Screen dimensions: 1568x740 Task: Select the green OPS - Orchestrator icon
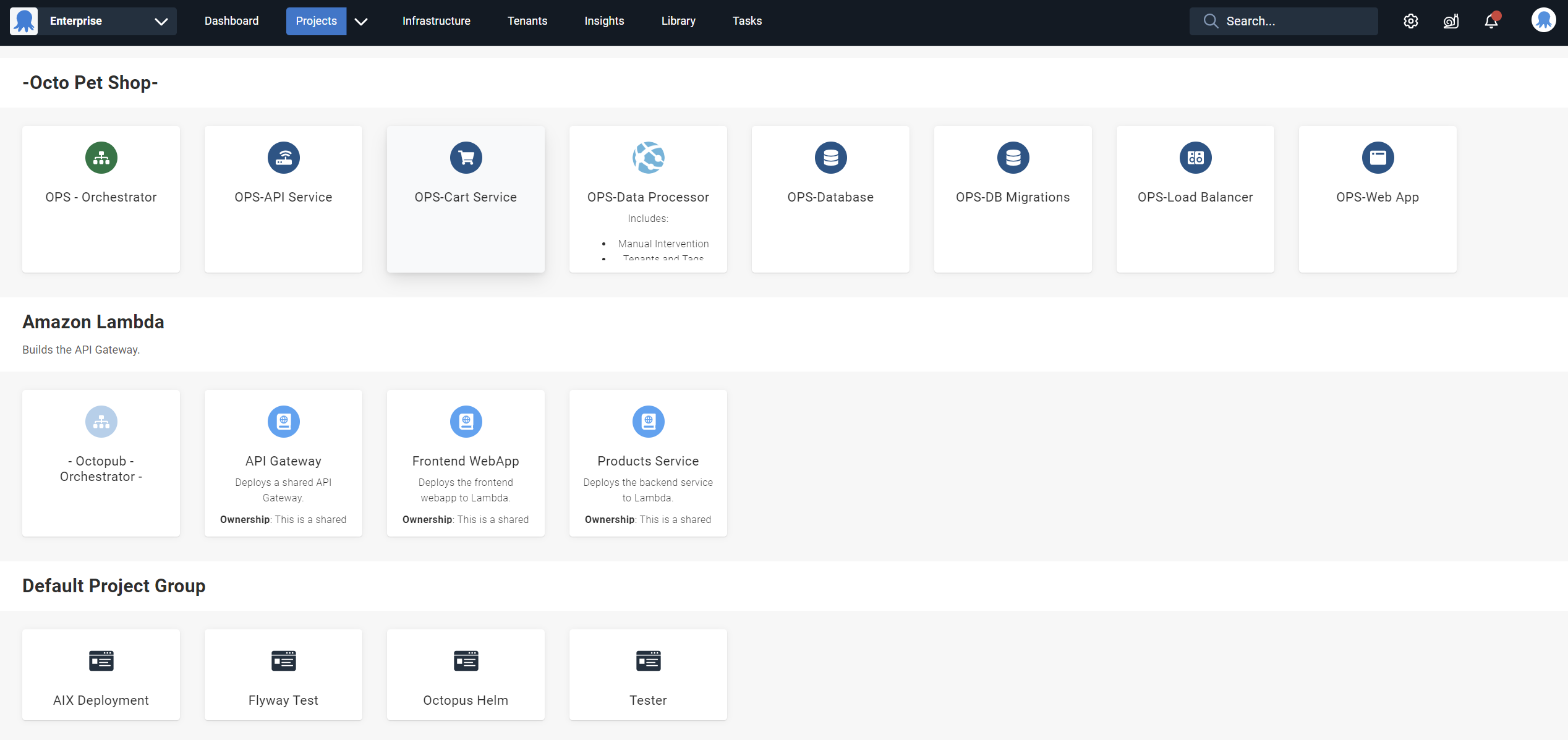101,157
